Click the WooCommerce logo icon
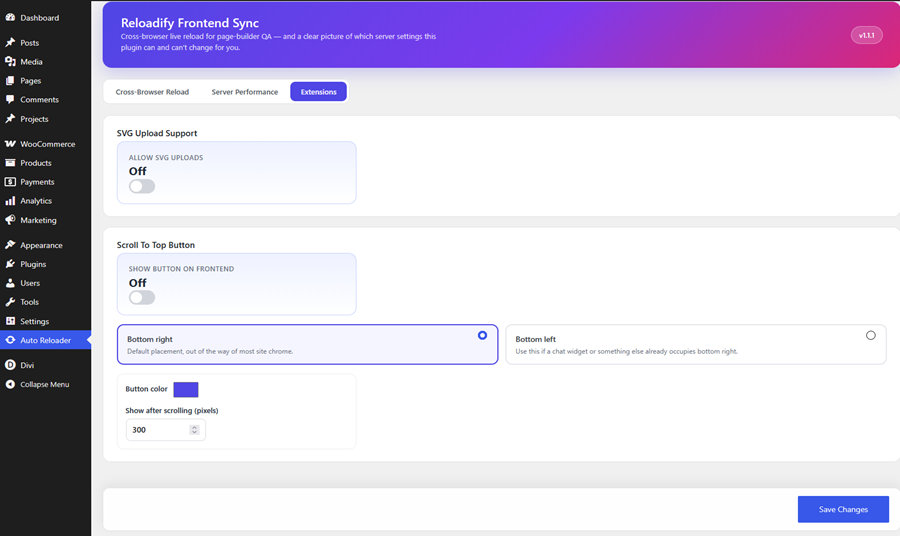Viewport: 900px width, 536px height. coord(10,143)
